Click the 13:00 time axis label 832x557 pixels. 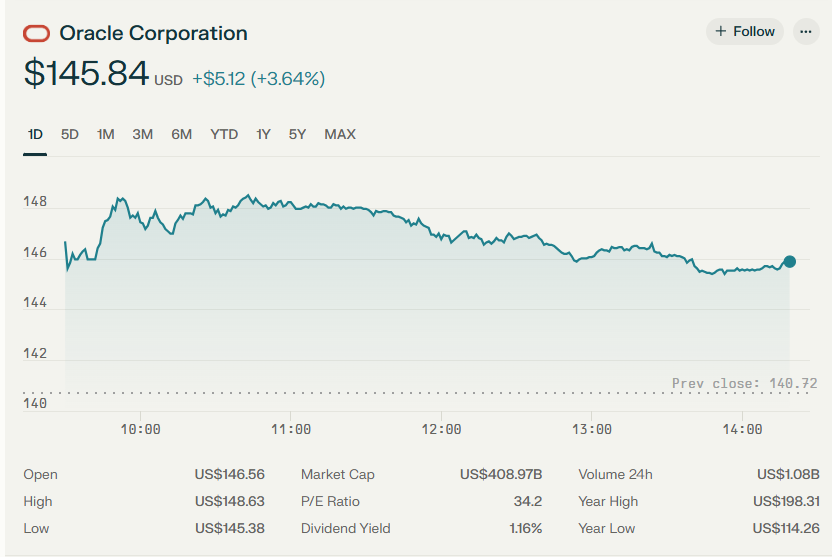coord(592,429)
